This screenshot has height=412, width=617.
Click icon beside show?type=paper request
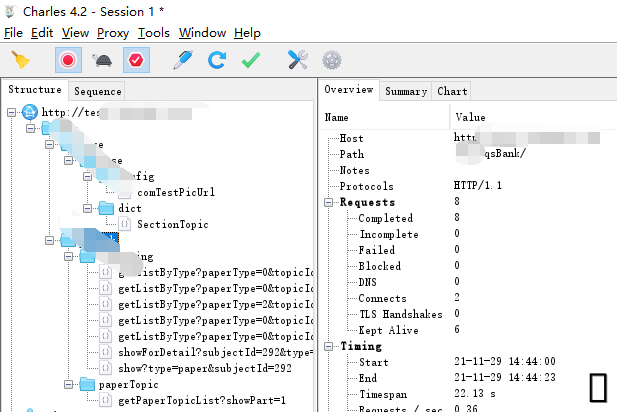[x=105, y=368]
